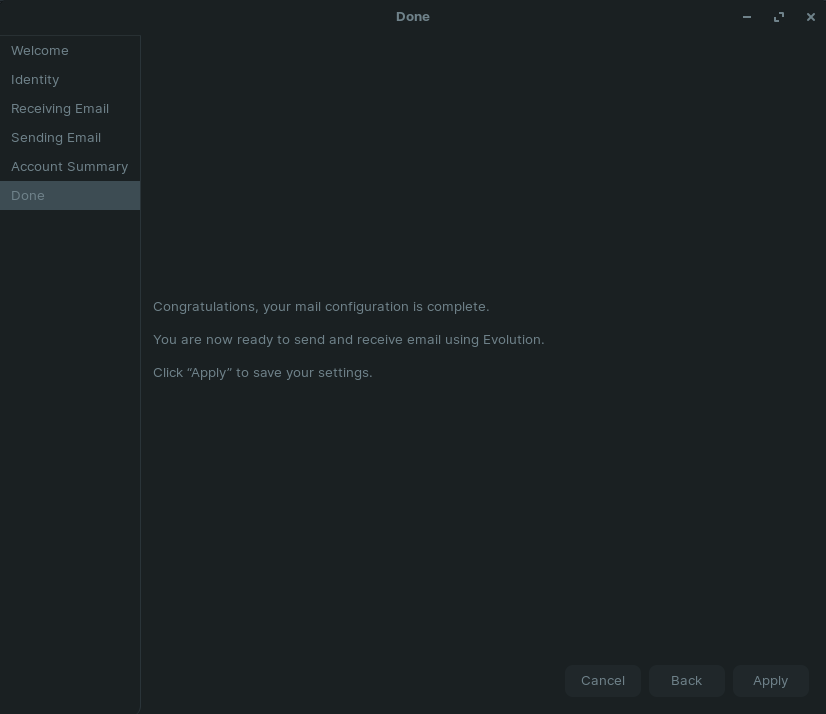
Task: Click the Congratulations configuration complete message
Action: (321, 307)
